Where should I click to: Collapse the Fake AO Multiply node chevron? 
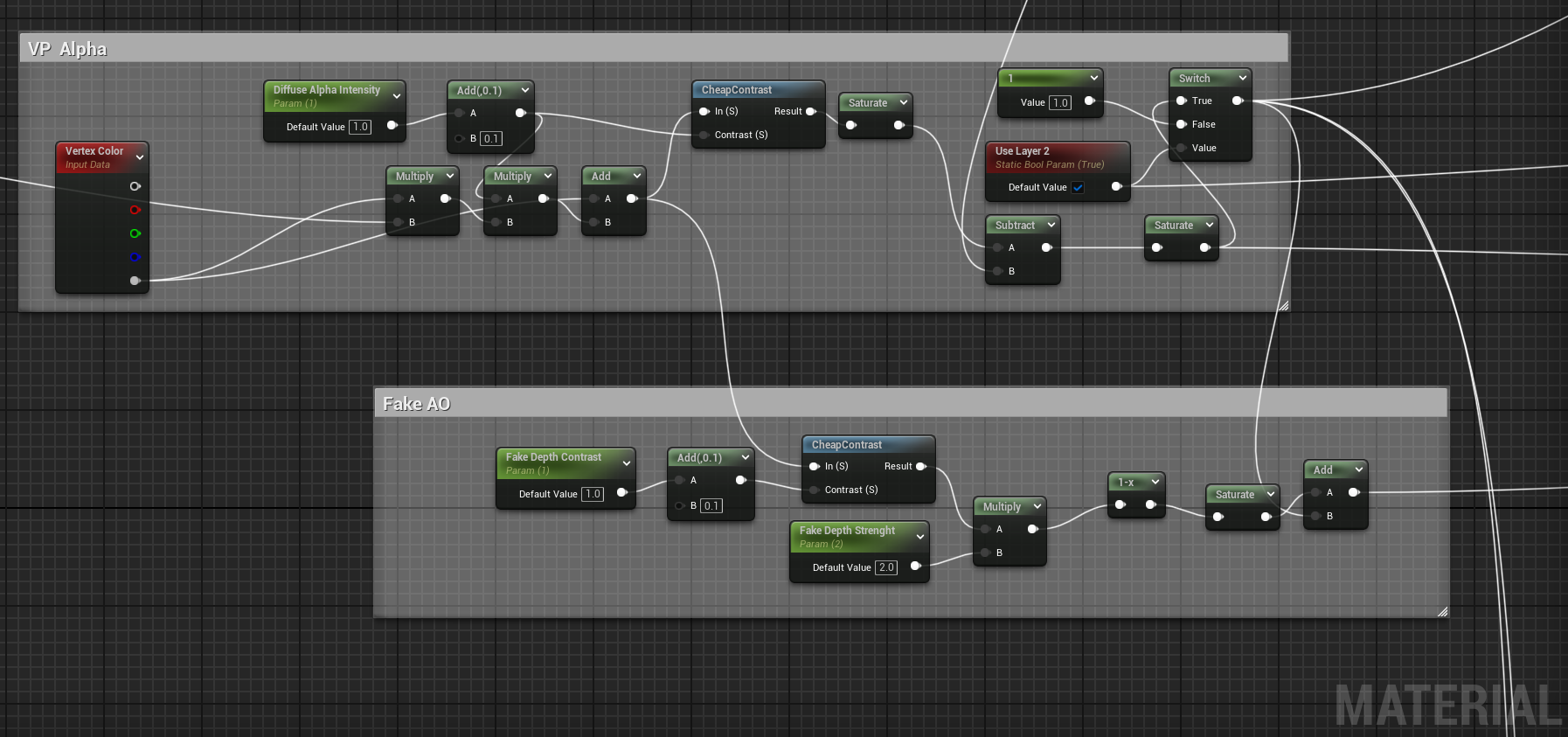click(x=1037, y=506)
